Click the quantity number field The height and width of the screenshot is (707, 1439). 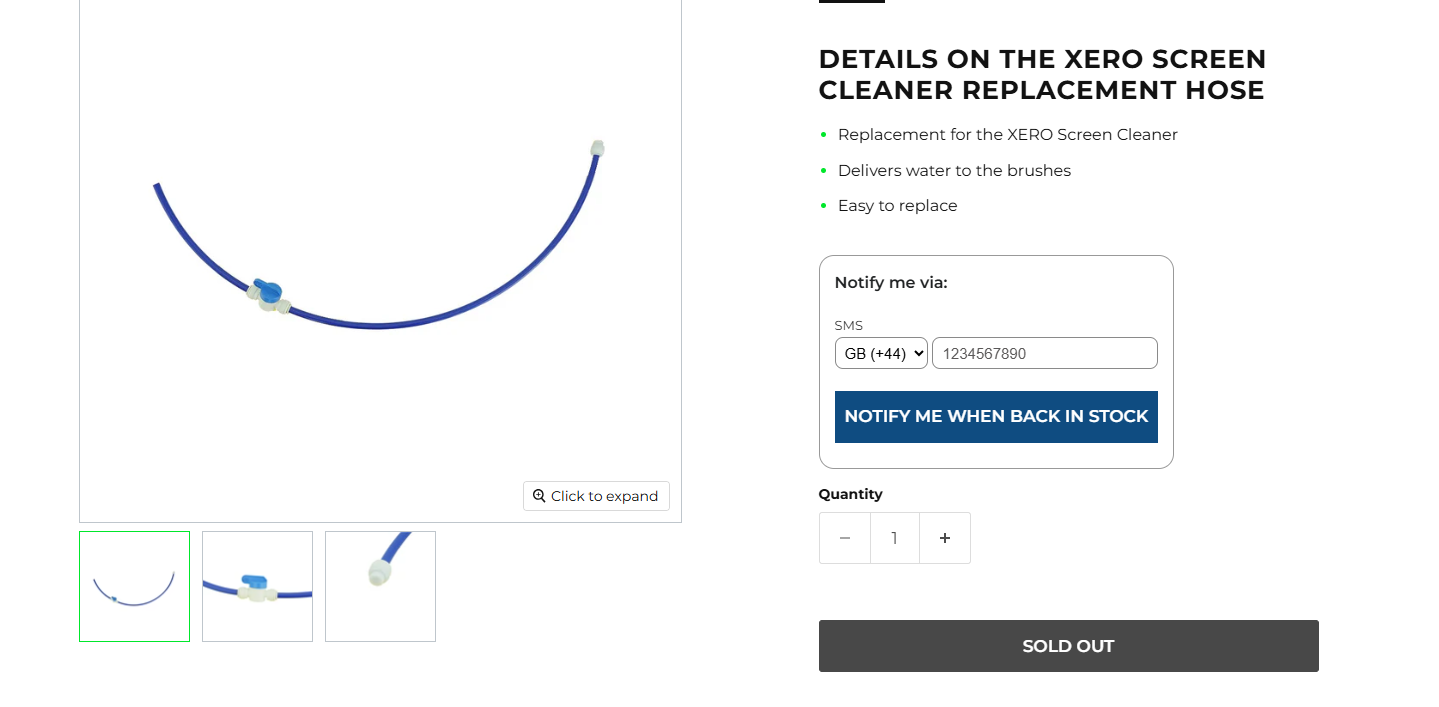(x=894, y=538)
